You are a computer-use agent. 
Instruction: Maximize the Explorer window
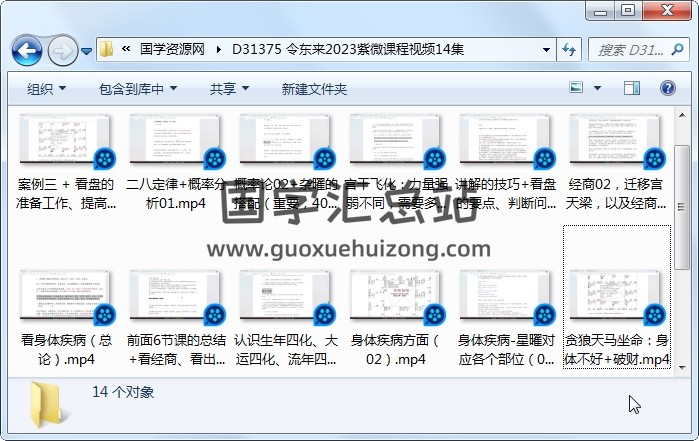(628, 10)
